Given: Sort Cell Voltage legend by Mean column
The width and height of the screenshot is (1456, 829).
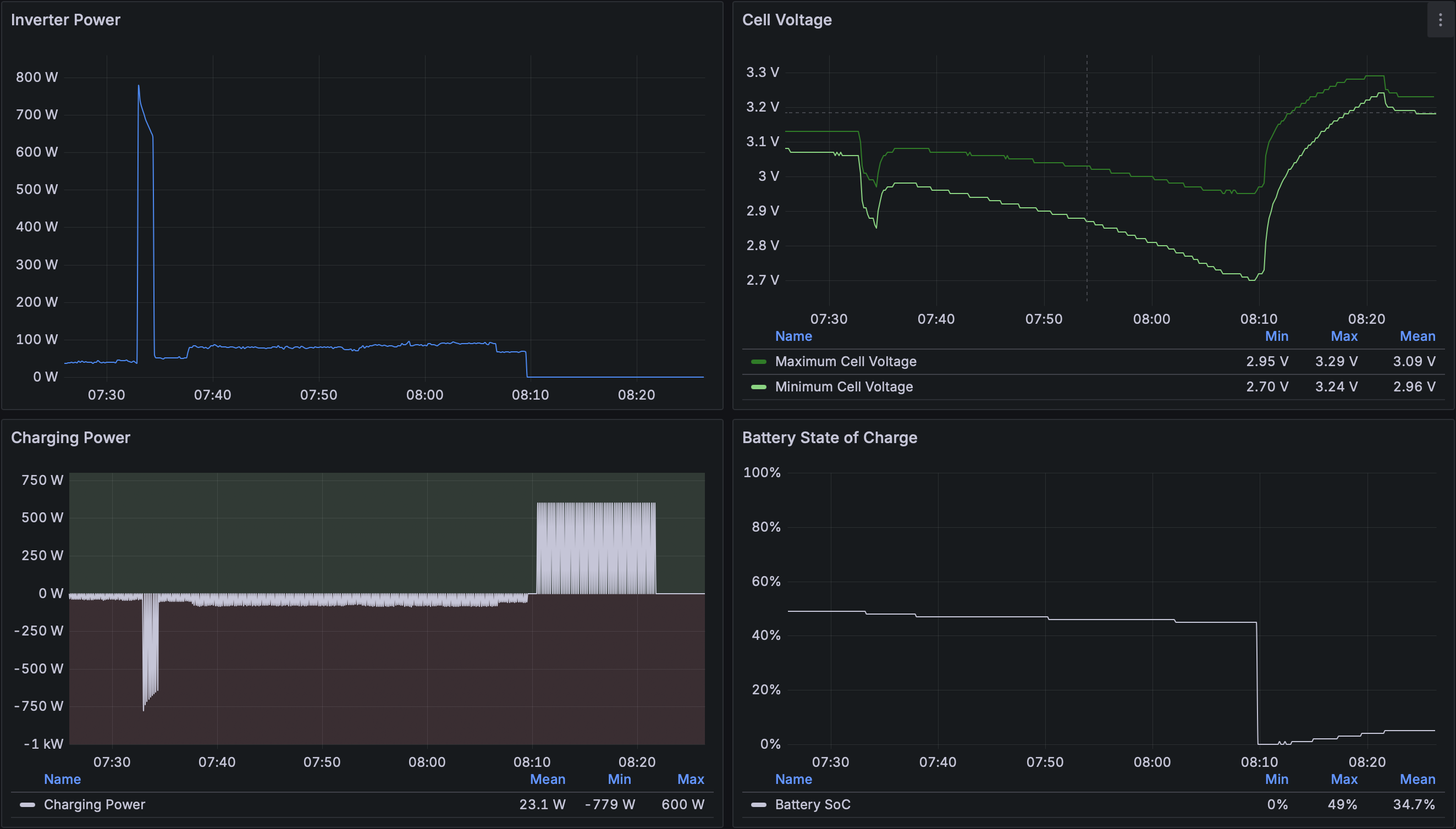Looking at the screenshot, I should coord(1417,336).
